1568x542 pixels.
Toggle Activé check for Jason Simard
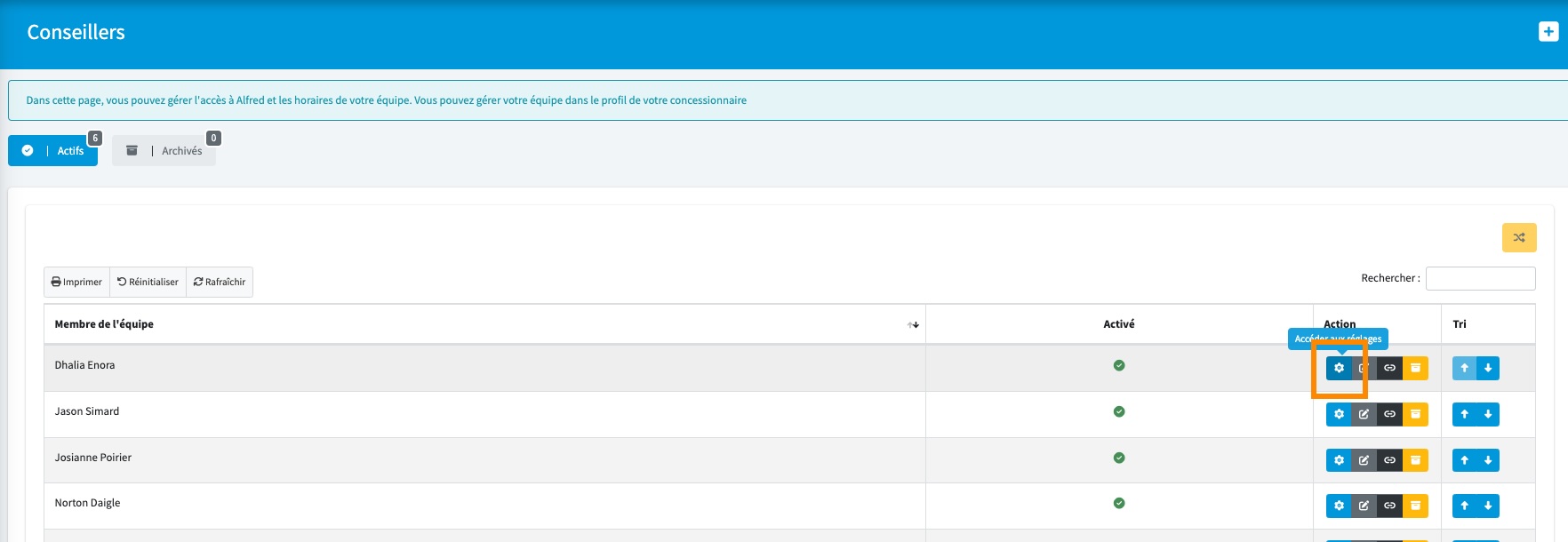tap(1119, 411)
